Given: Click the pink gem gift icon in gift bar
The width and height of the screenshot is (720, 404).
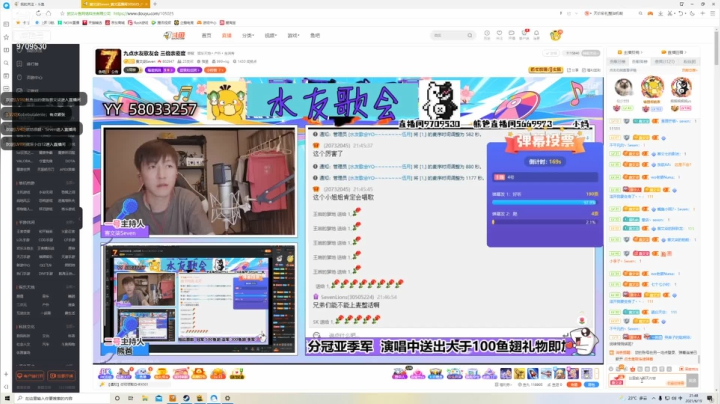Looking at the screenshot, I should pyautogui.click(x=417, y=374).
